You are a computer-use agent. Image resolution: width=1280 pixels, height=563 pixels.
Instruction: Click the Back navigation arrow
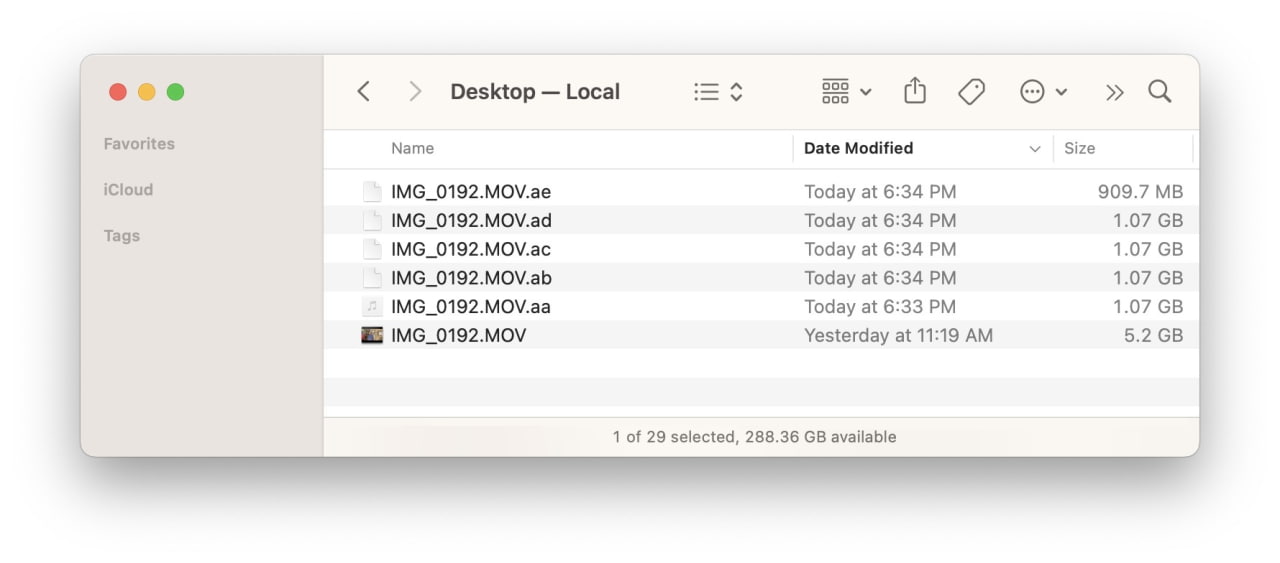[364, 92]
